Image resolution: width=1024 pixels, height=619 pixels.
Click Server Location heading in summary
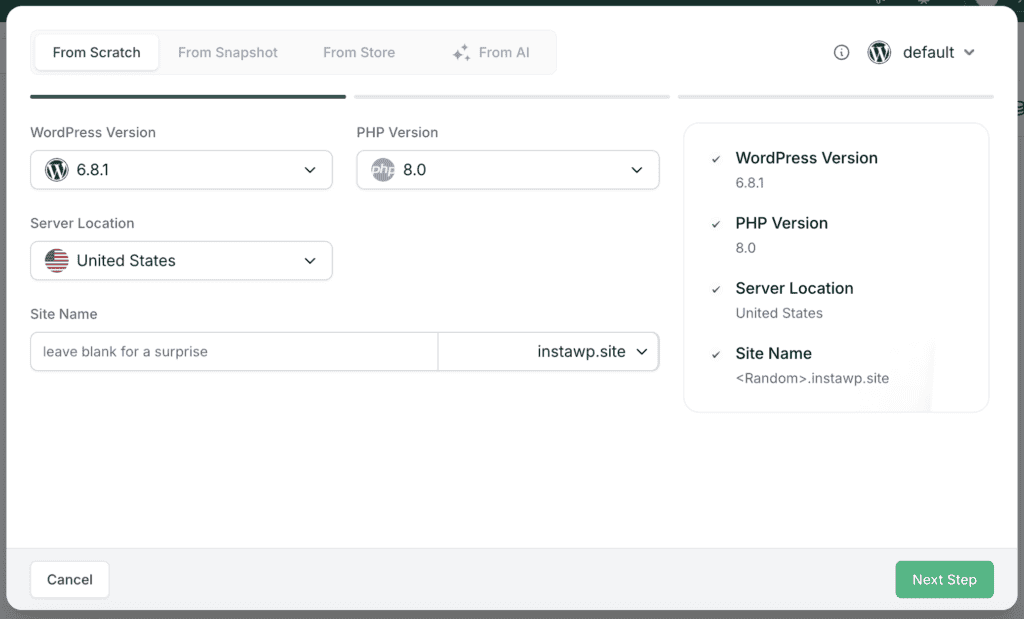794,288
